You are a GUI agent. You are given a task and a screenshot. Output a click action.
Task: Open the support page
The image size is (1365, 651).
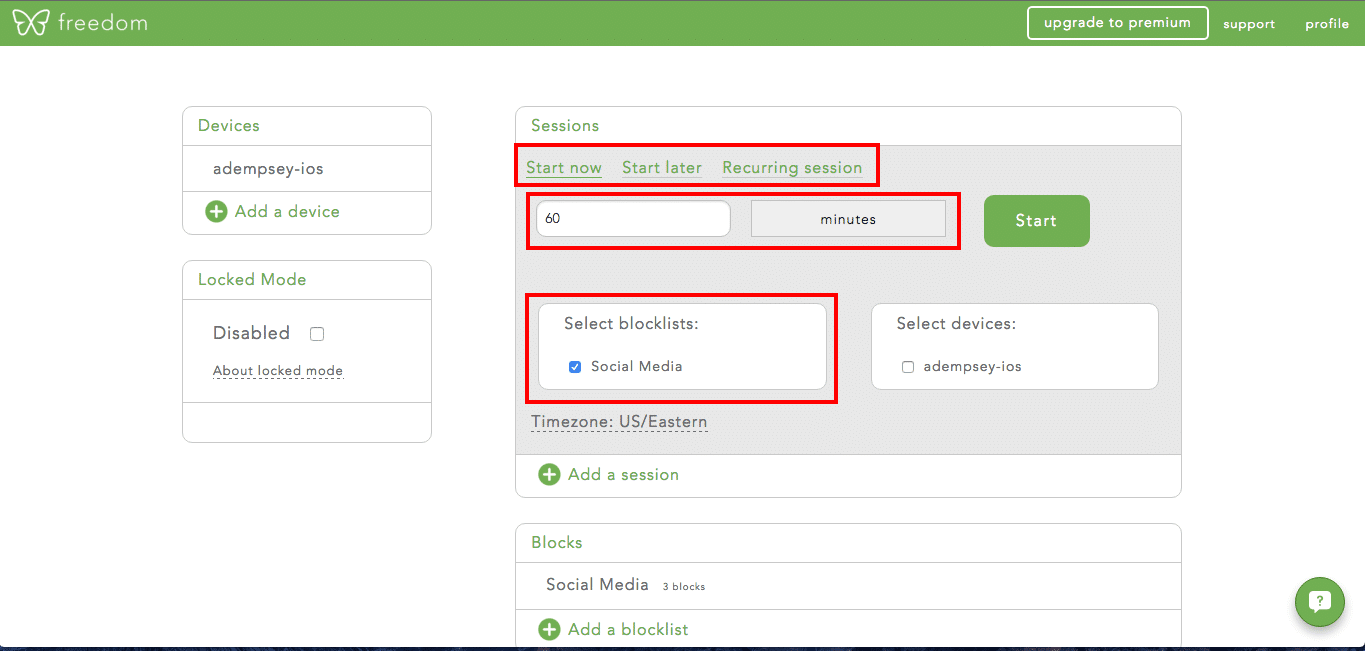click(x=1249, y=24)
